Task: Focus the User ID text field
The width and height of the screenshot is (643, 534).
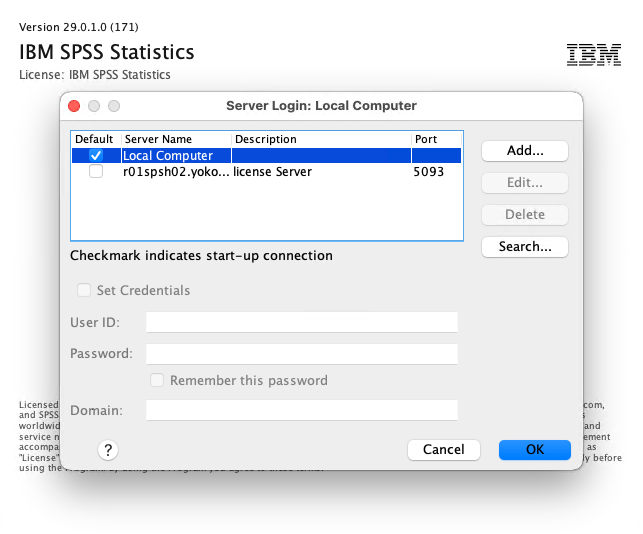Action: point(301,322)
